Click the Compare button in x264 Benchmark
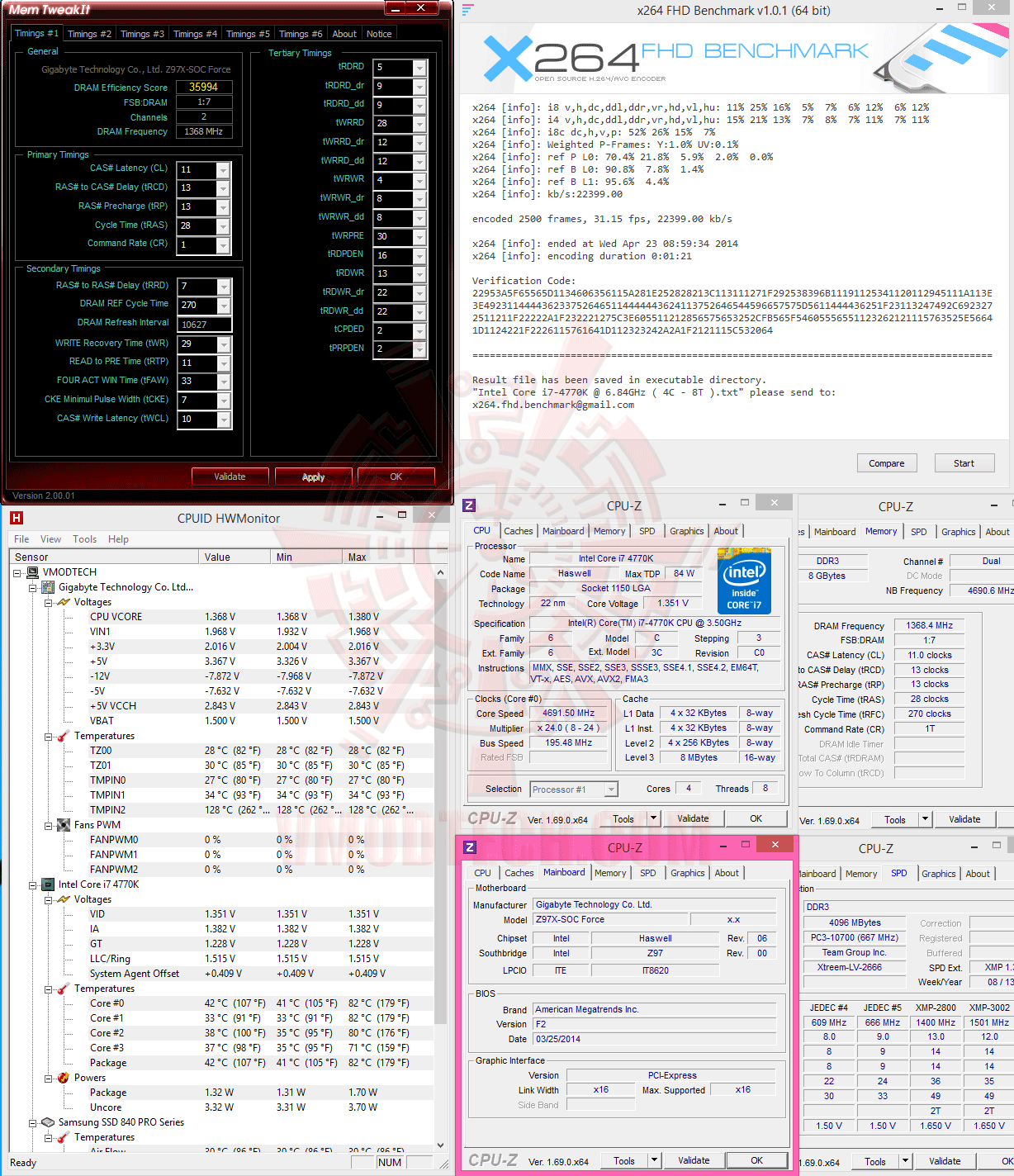 tap(887, 463)
